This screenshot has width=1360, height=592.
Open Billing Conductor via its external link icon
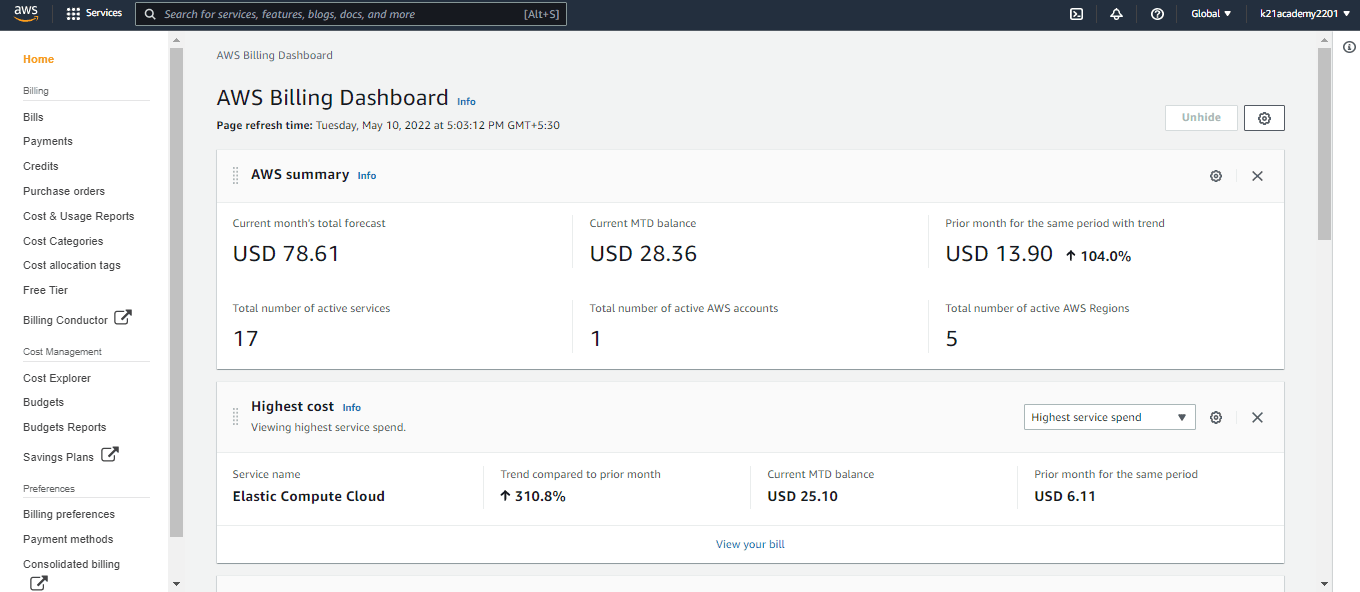pos(123,317)
